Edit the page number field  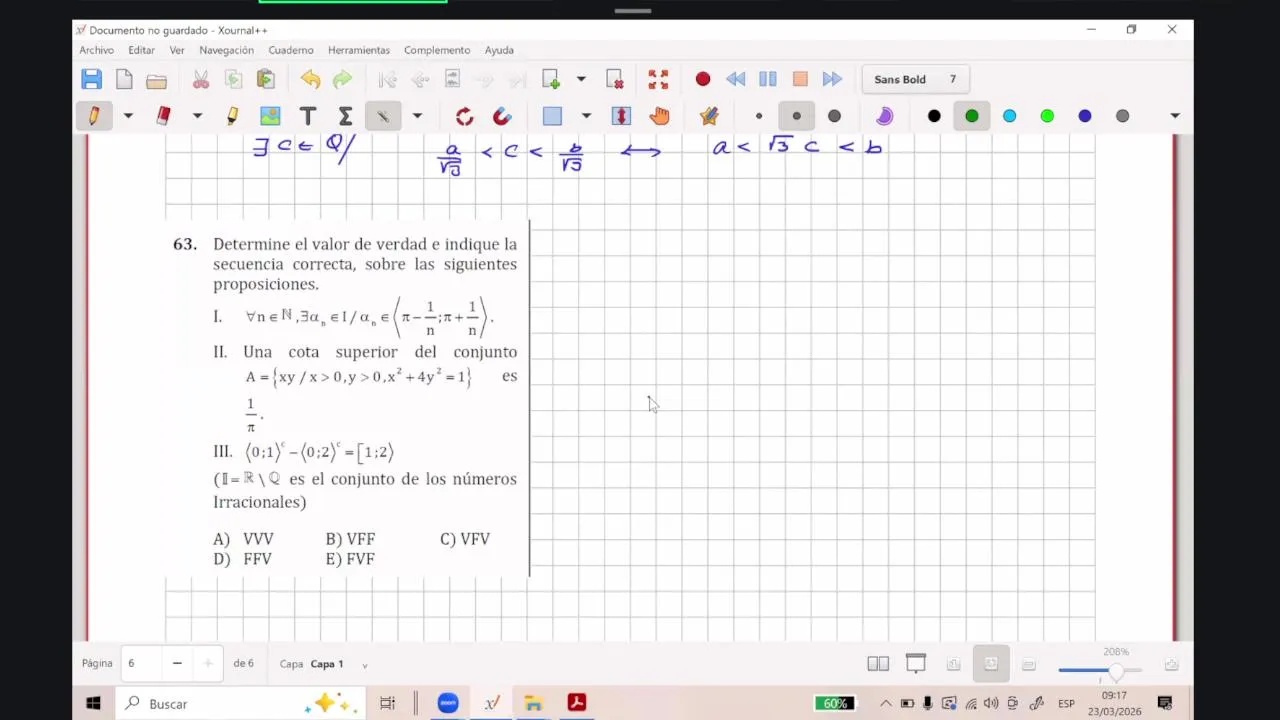[x=141, y=663]
